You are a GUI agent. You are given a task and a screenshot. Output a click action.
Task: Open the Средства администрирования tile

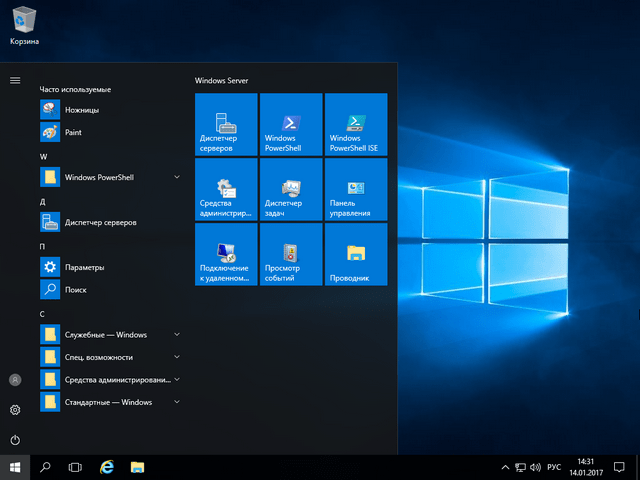(x=226, y=189)
